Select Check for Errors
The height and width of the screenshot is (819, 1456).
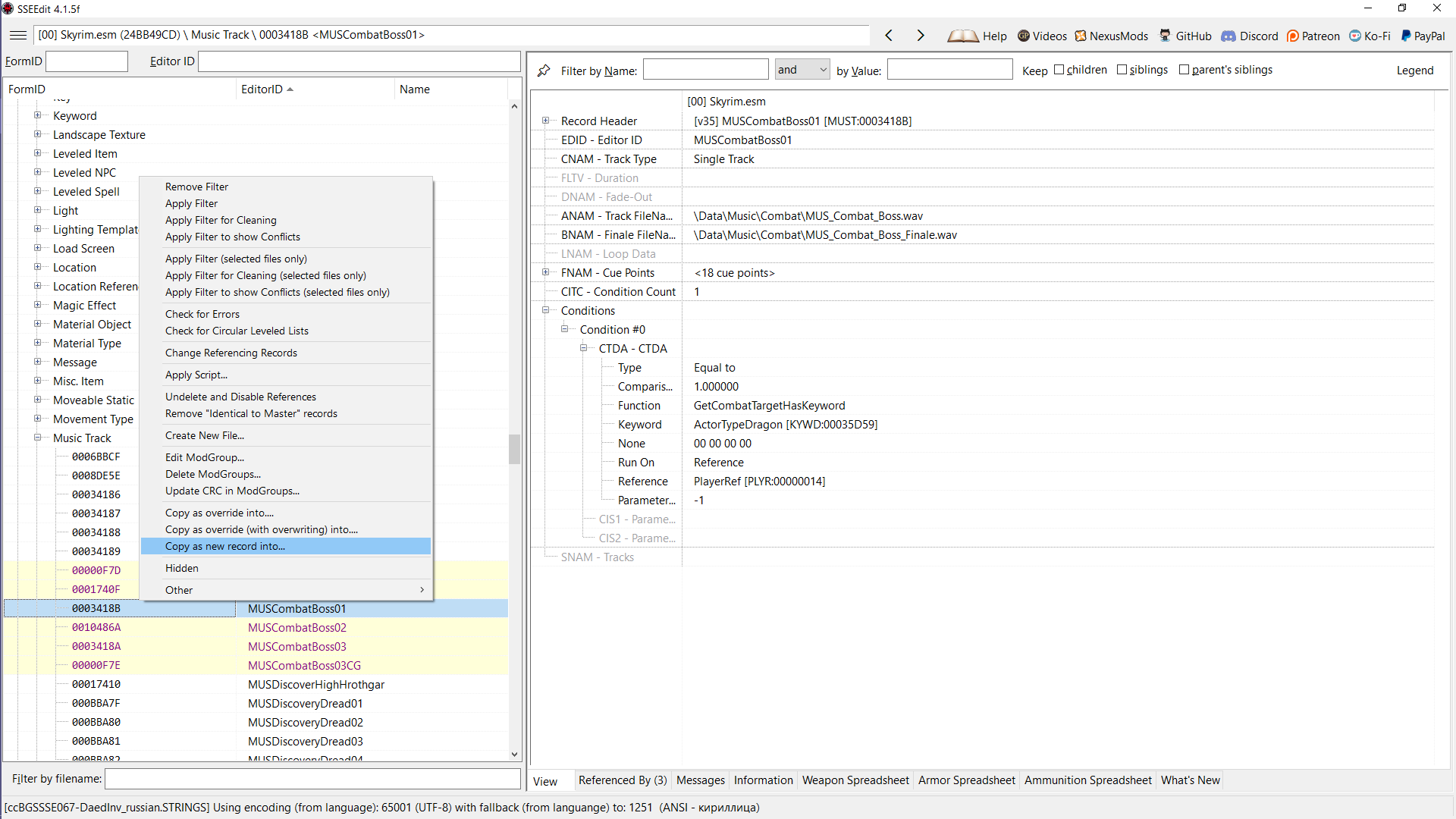click(286, 314)
